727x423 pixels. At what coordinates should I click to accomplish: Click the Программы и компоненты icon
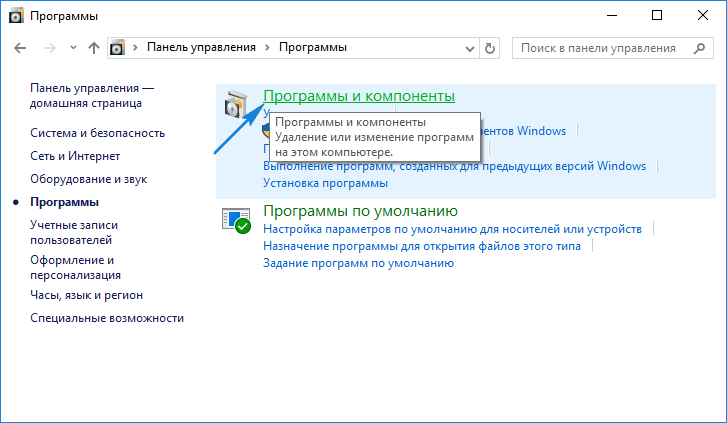tap(236, 104)
